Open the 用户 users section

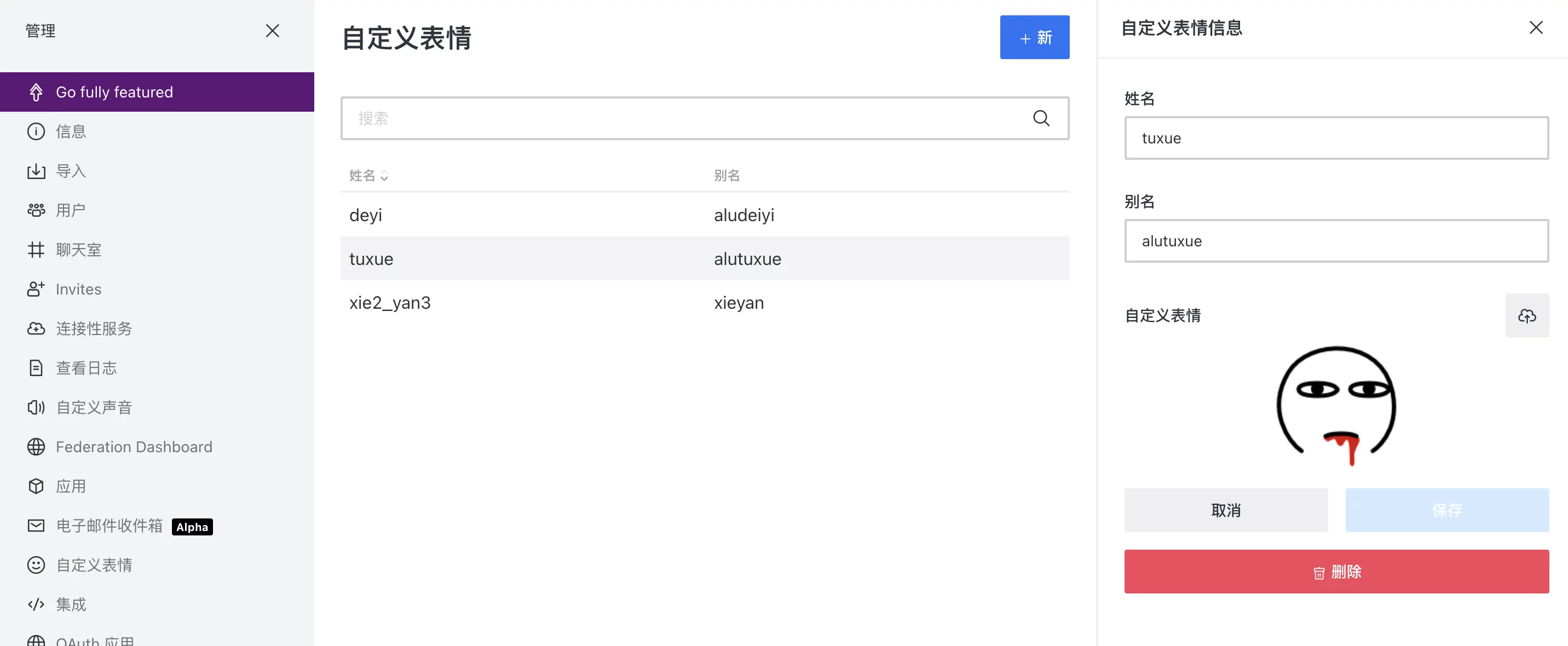click(71, 211)
